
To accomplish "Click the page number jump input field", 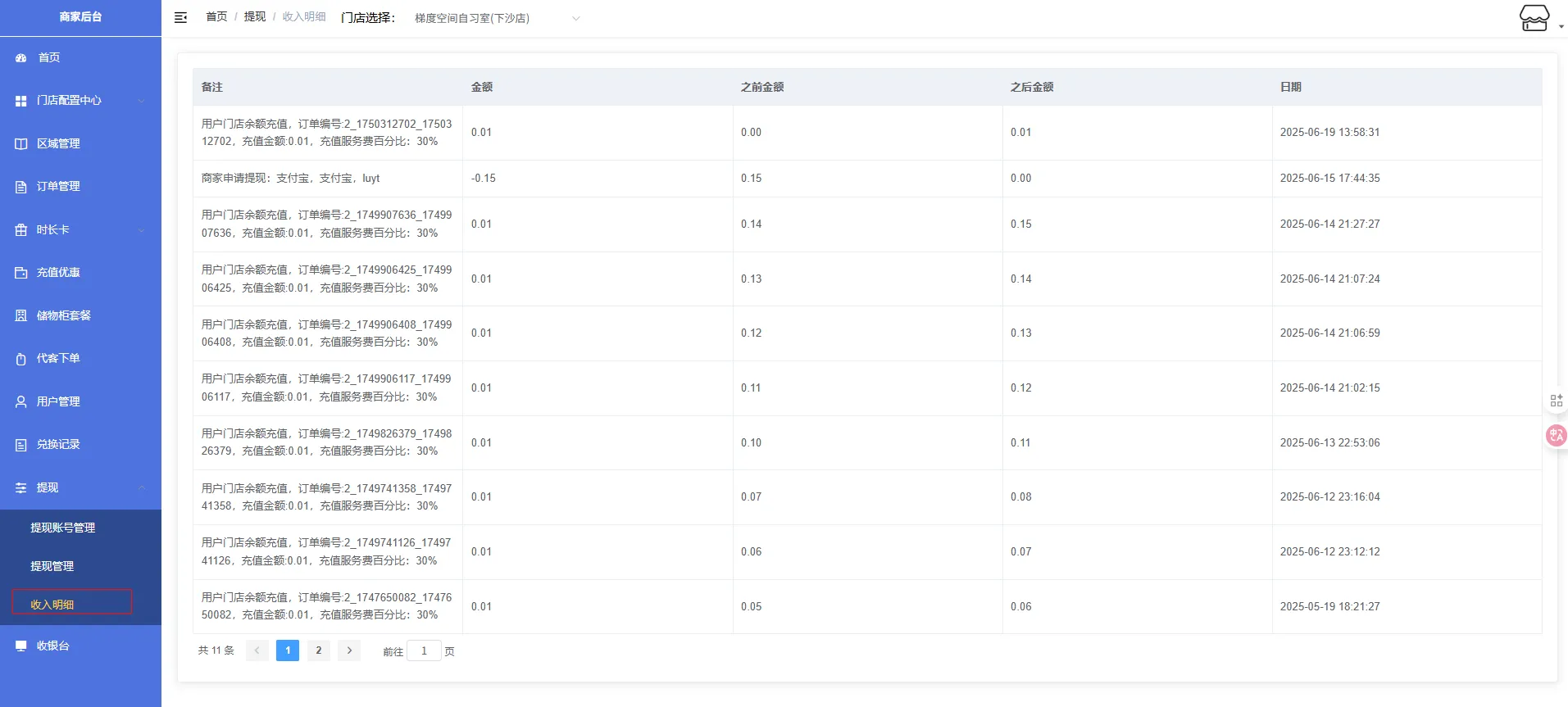I will 424,651.
